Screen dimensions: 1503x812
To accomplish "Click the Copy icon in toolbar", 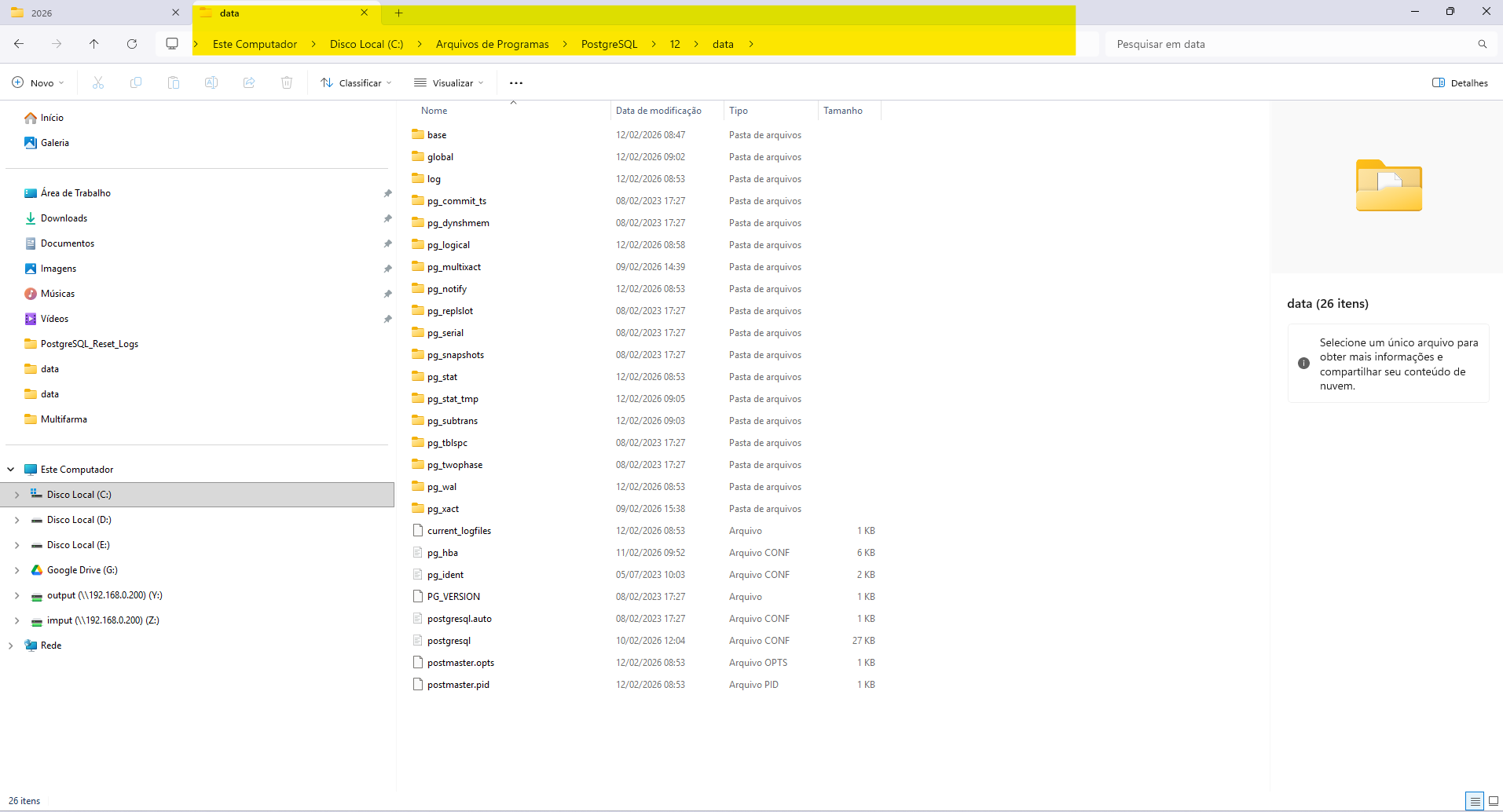I will point(136,82).
